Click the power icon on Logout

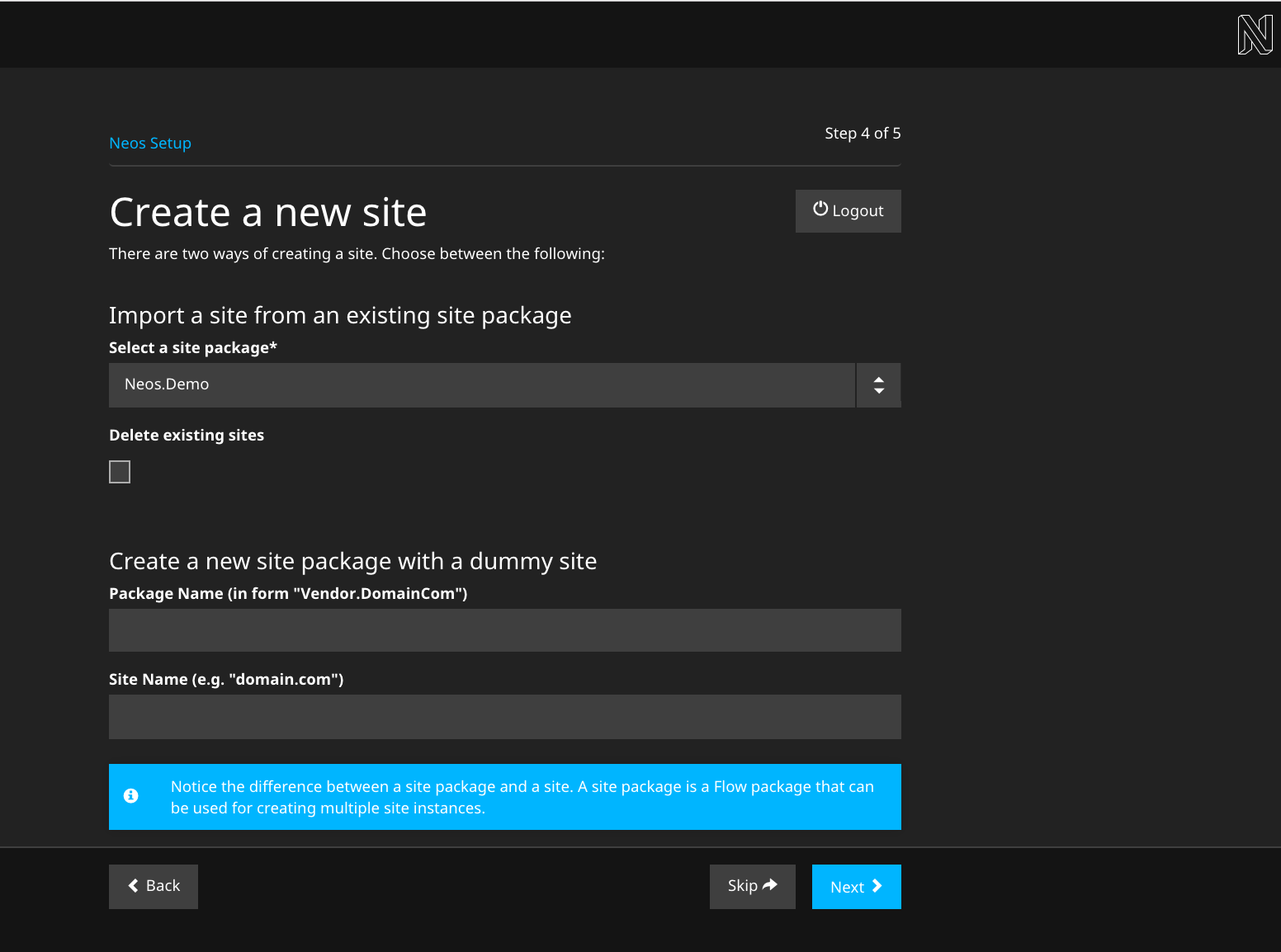[820, 210]
